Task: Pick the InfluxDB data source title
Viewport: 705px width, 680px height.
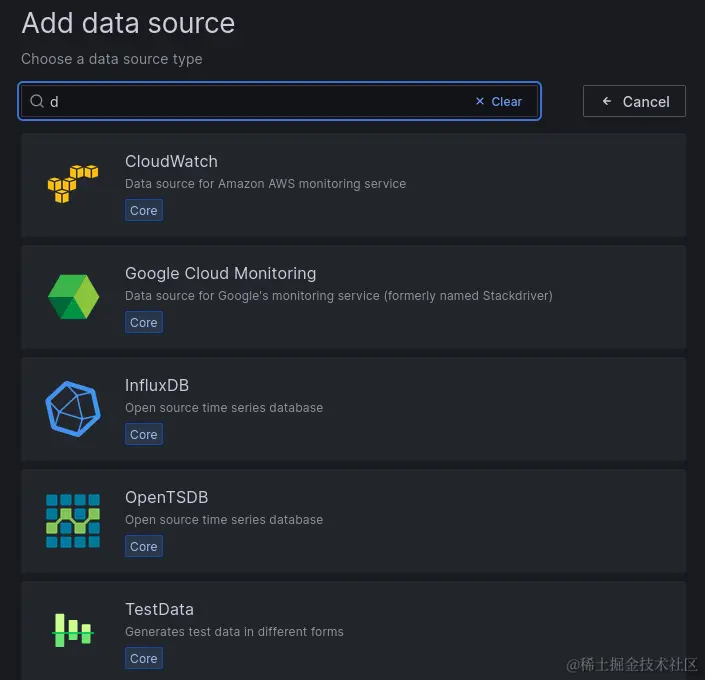Action: tap(157, 385)
